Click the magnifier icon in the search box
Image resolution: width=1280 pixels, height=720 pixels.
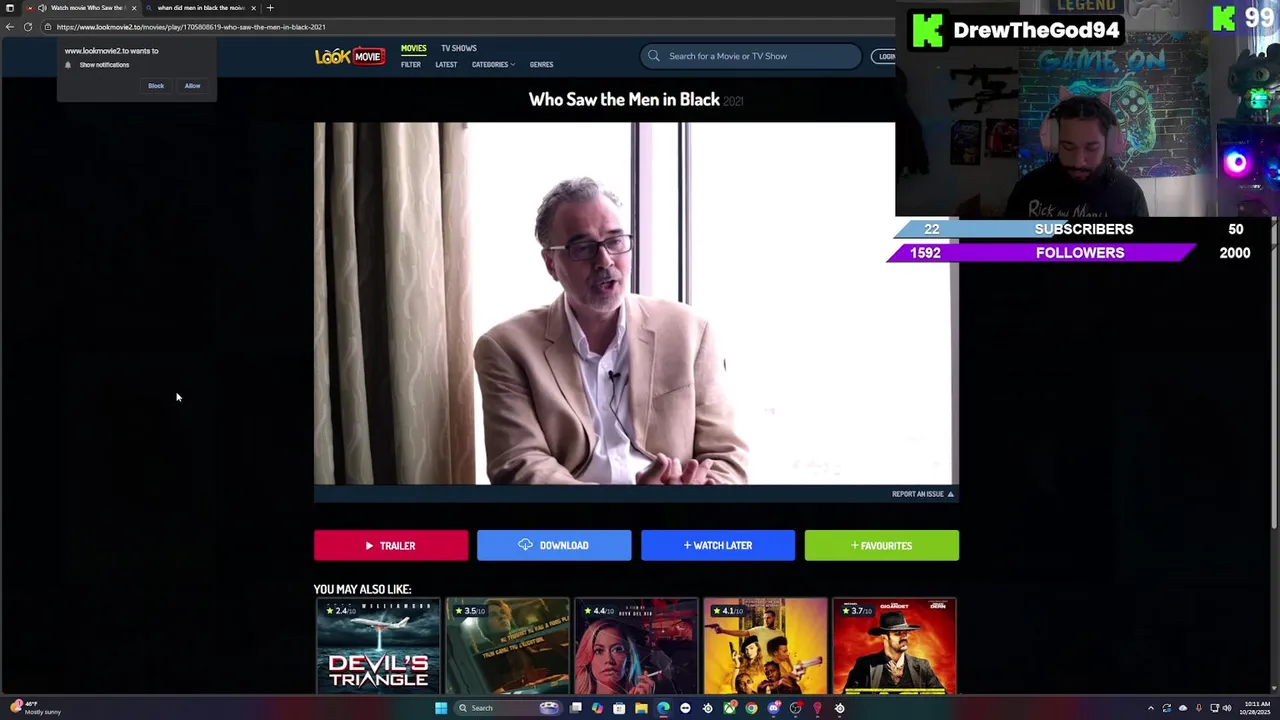[x=654, y=56]
